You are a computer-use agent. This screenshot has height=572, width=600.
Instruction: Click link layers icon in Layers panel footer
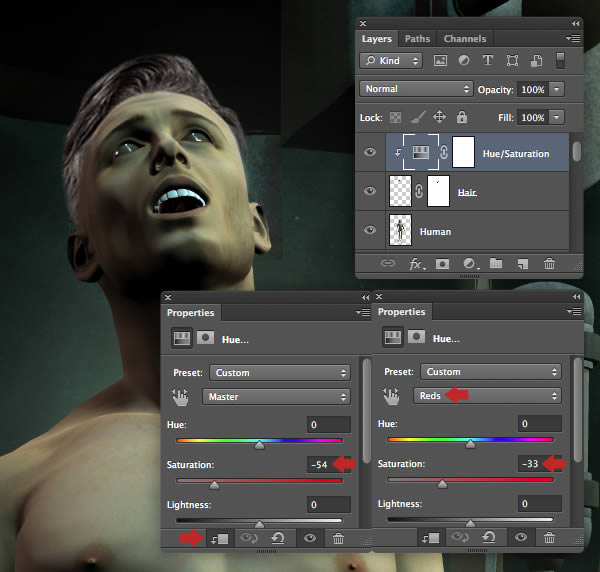point(388,263)
